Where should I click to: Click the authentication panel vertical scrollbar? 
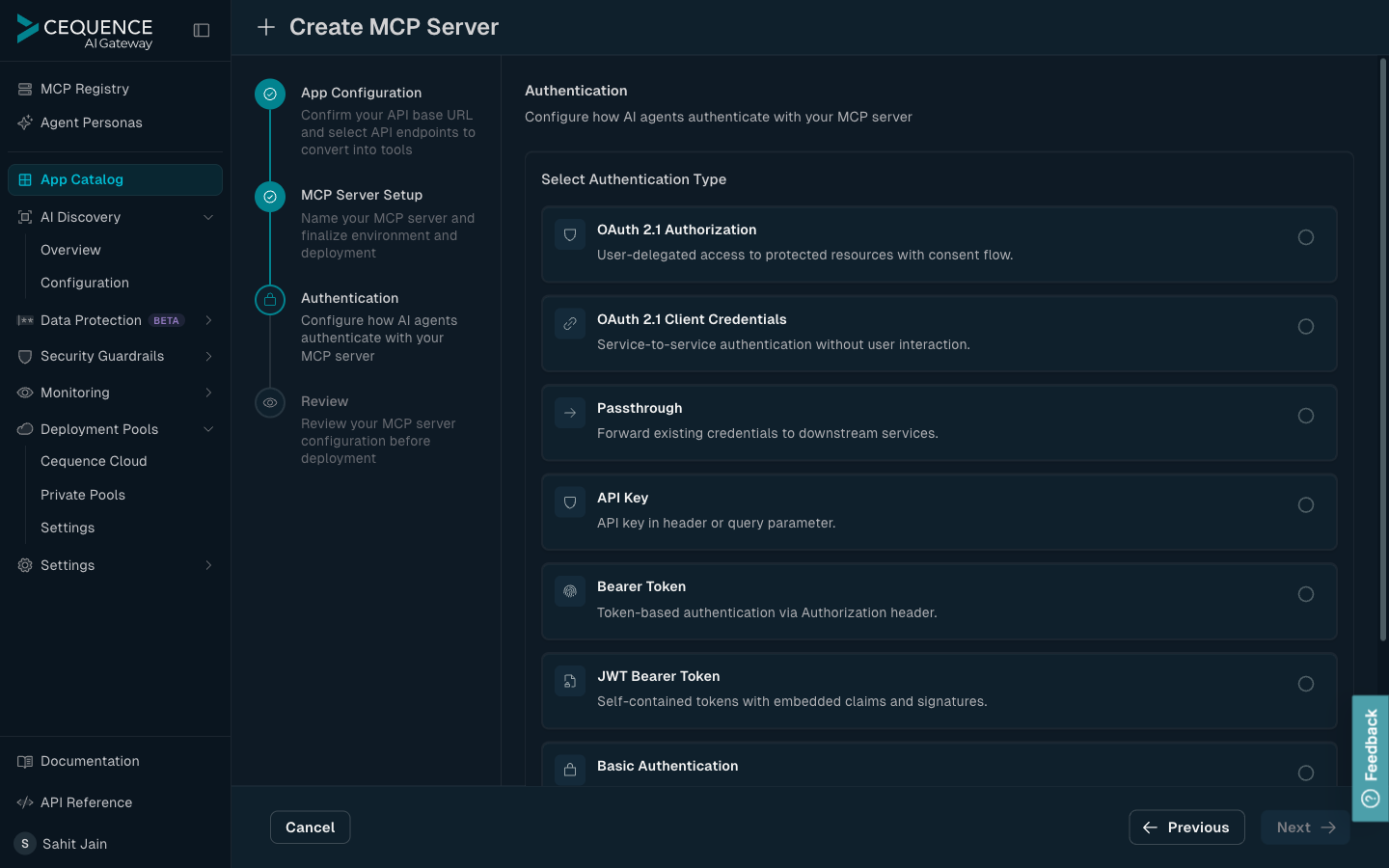(x=1382, y=350)
